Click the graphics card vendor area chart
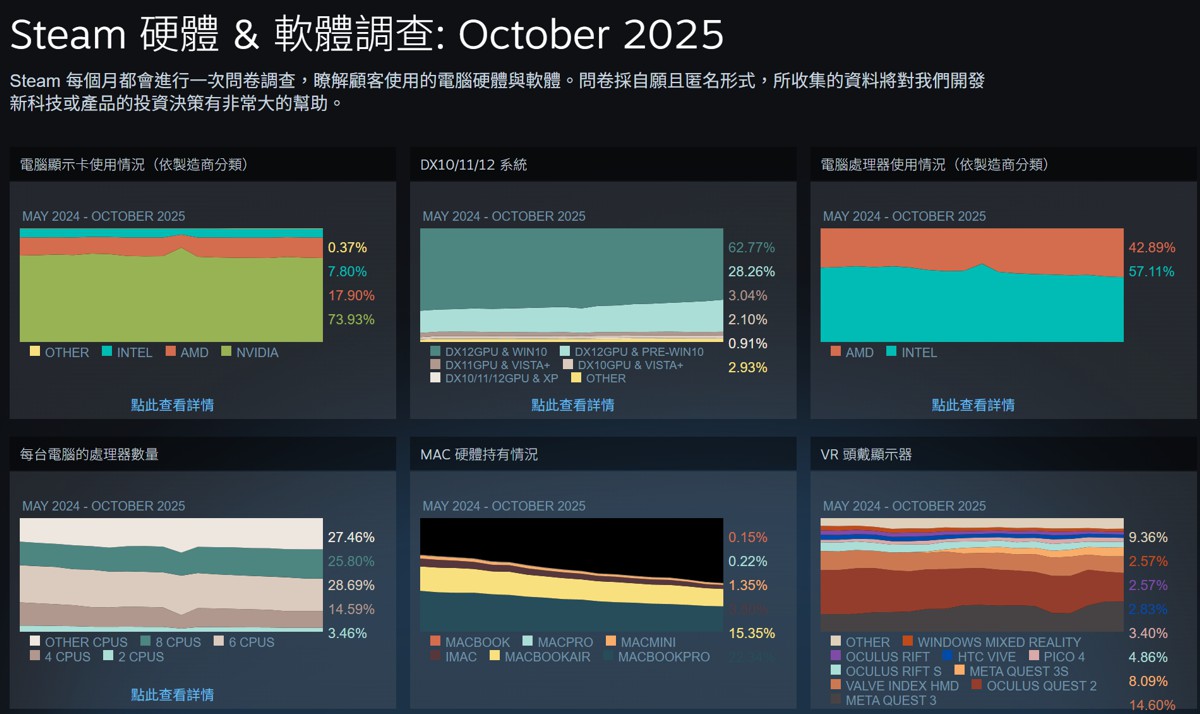Image resolution: width=1200 pixels, height=714 pixels. pyautogui.click(x=171, y=285)
